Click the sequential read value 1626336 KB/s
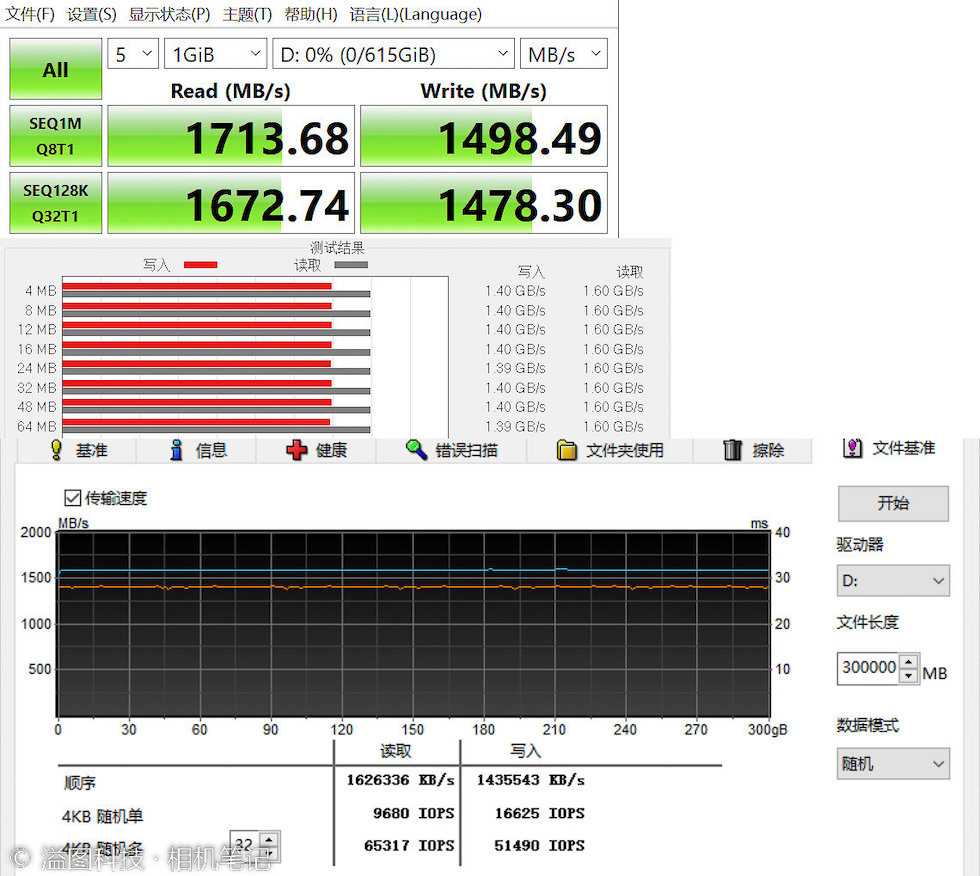This screenshot has width=980, height=876. click(x=400, y=780)
